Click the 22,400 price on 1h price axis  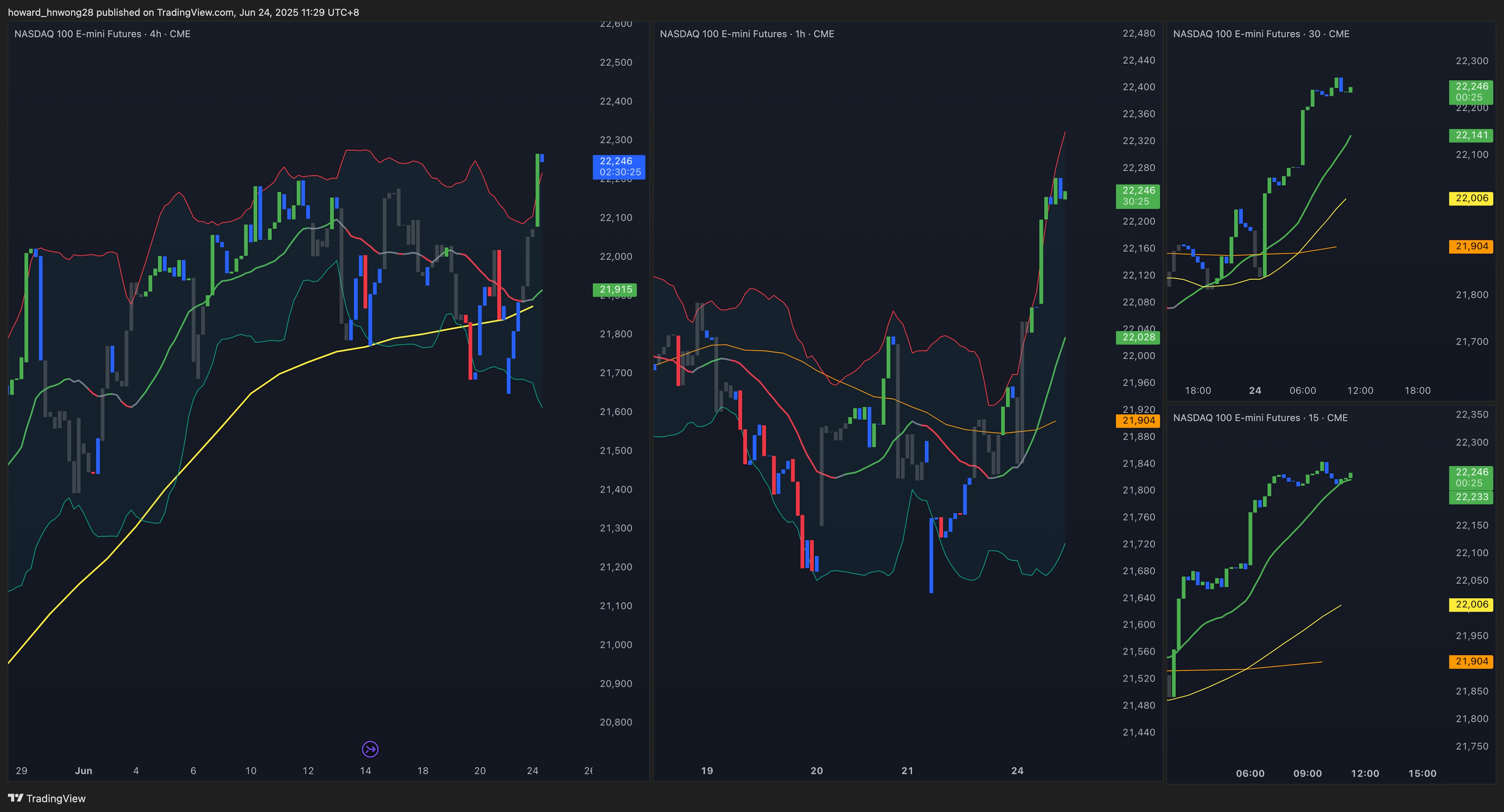pyautogui.click(x=1139, y=87)
